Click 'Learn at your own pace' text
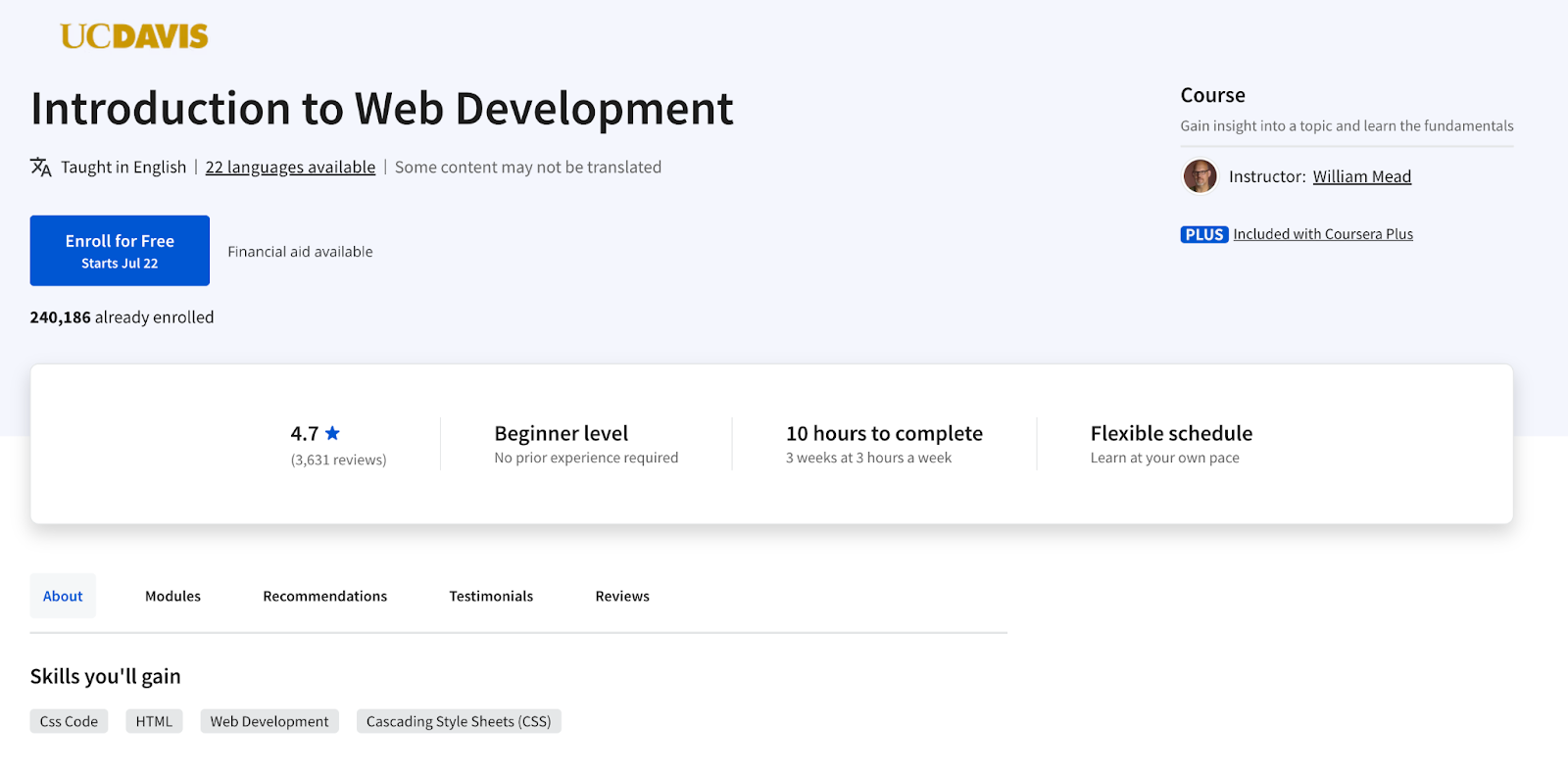This screenshot has height=774, width=1568. pyautogui.click(x=1165, y=458)
